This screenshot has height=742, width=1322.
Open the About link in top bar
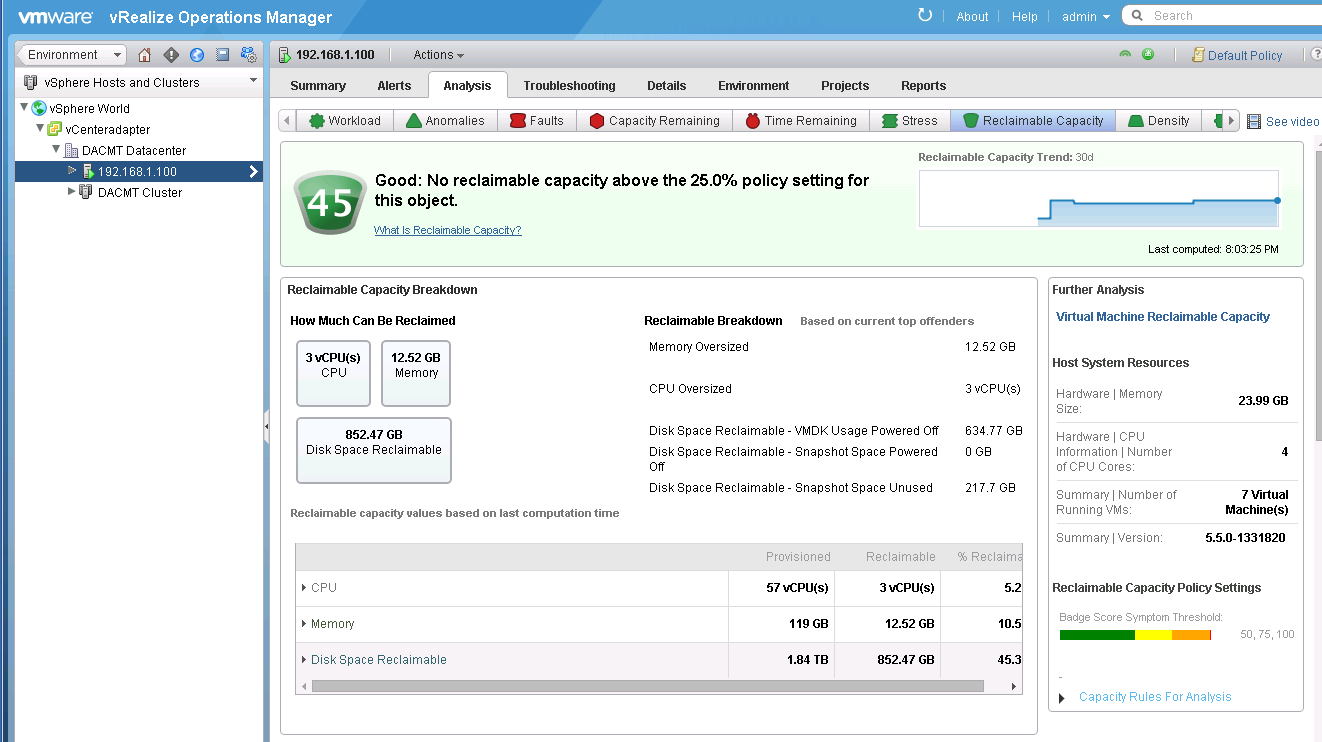pyautogui.click(x=972, y=16)
